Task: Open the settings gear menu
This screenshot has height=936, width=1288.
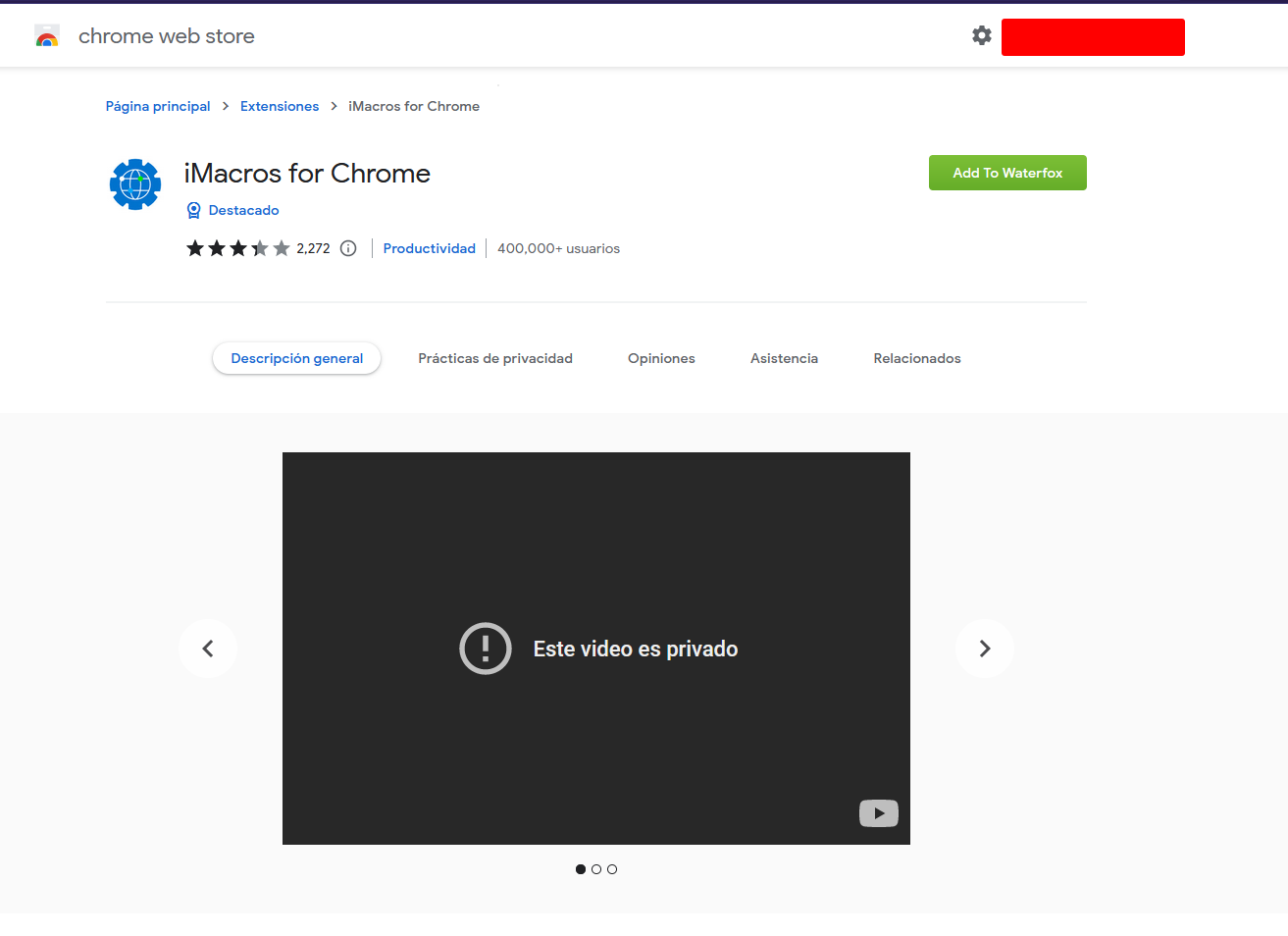Action: (982, 35)
